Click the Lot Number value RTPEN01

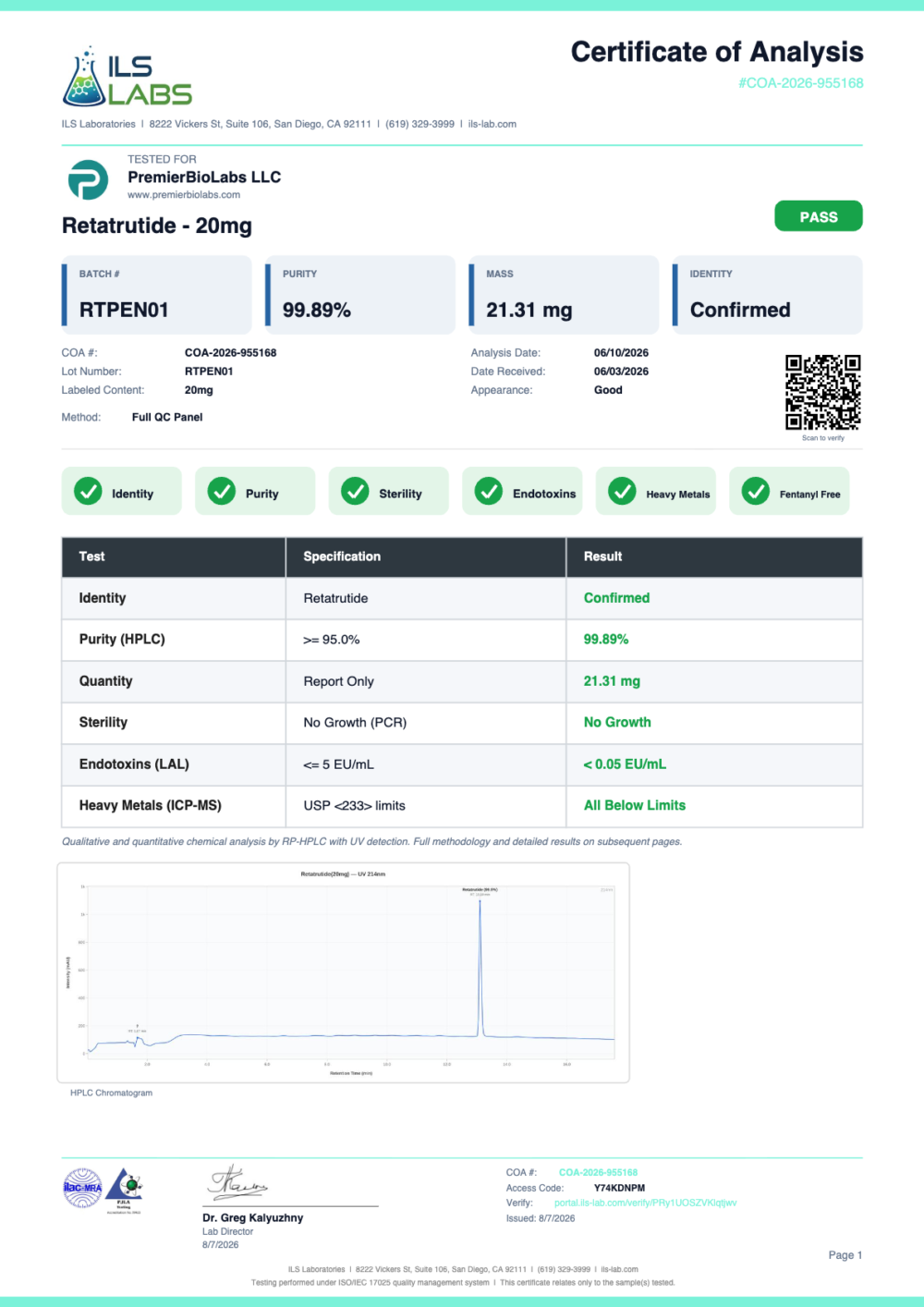209,372
